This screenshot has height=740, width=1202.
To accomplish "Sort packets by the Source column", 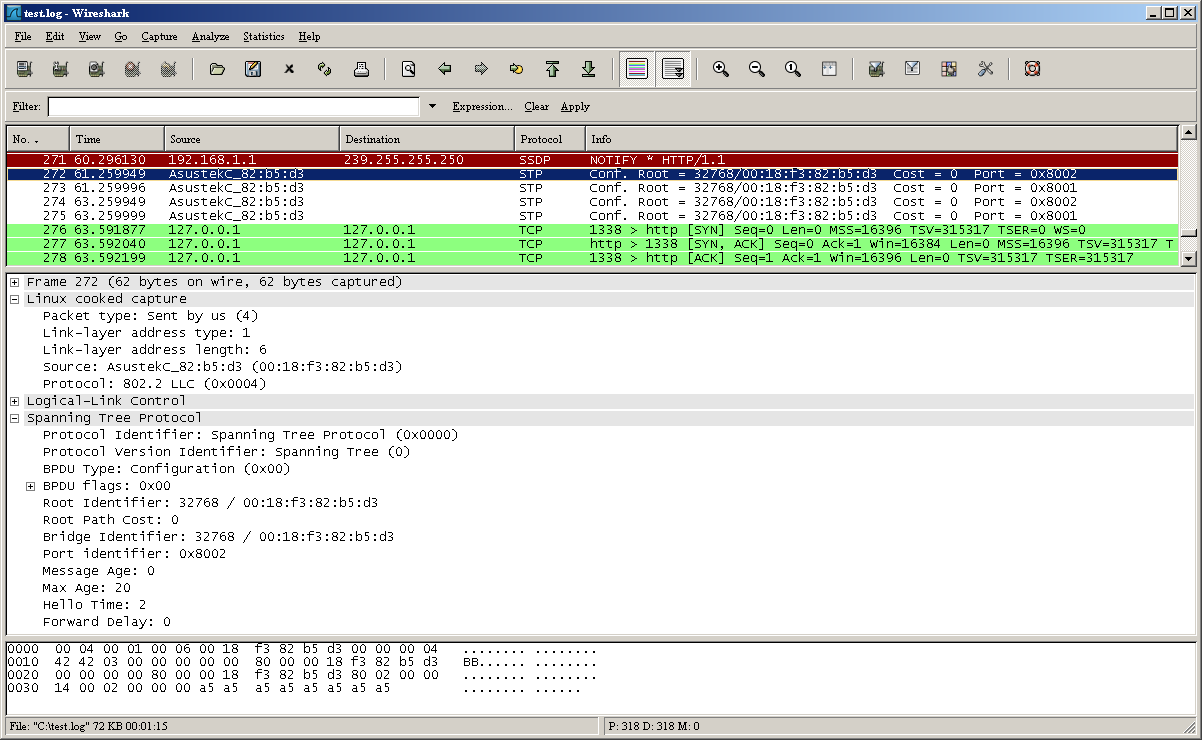I will coord(252,139).
